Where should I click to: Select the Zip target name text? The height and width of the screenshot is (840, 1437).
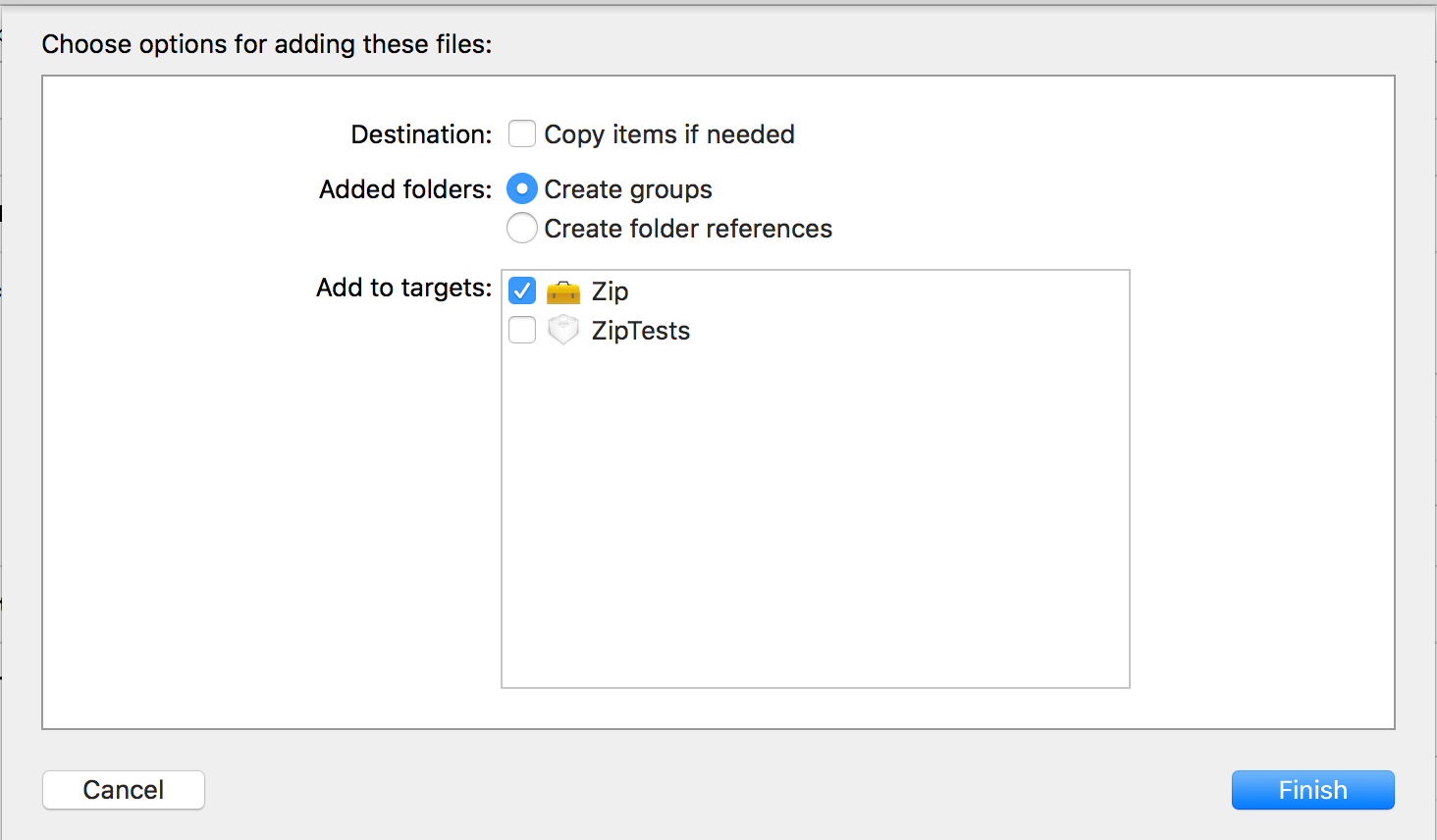click(611, 290)
